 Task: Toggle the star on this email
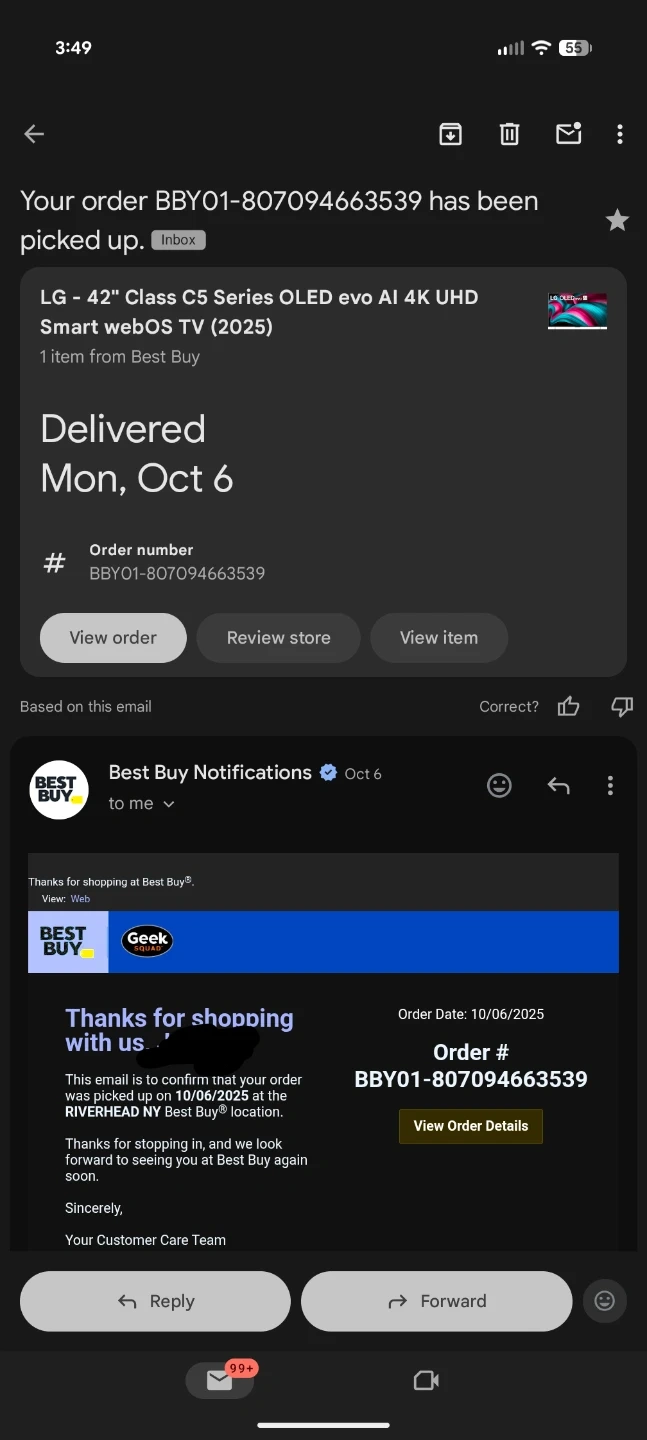tap(618, 220)
